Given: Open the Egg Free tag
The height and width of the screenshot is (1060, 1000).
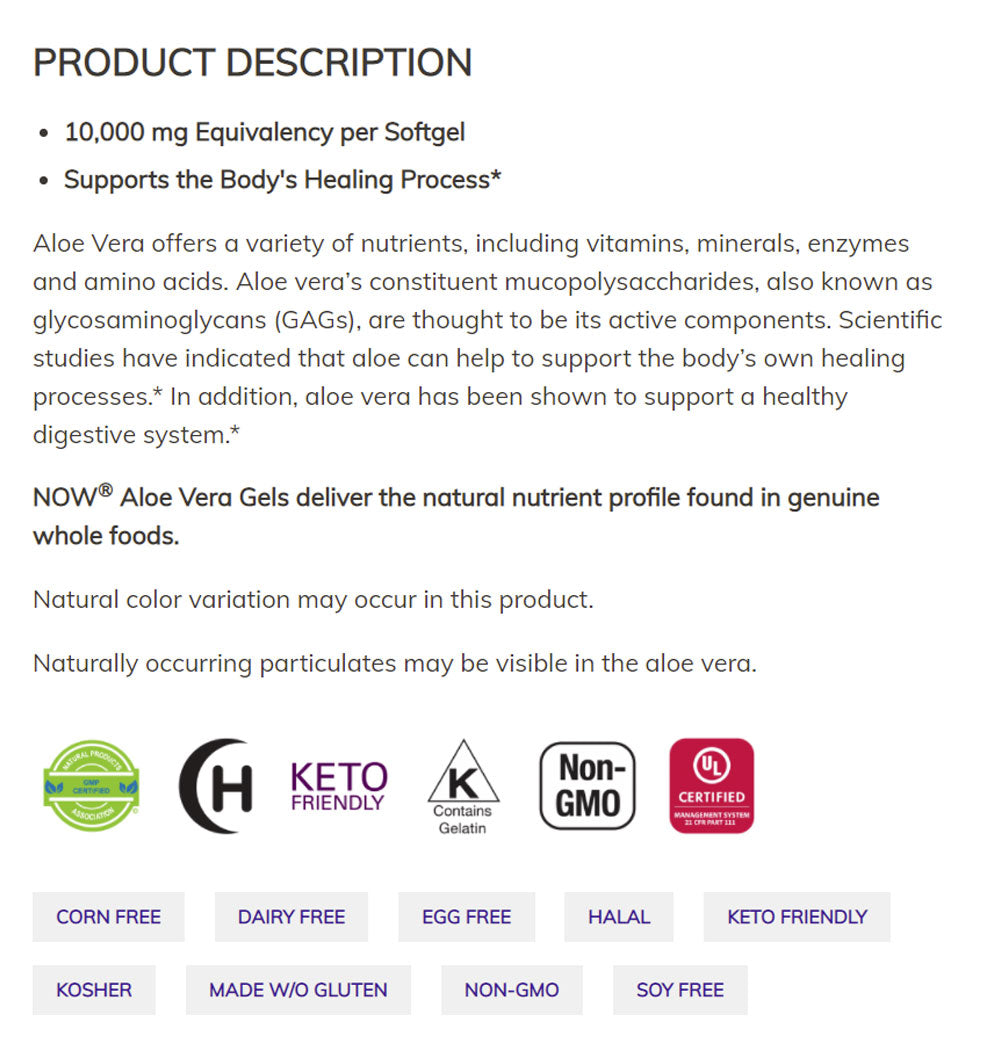Looking at the screenshot, I should [466, 917].
